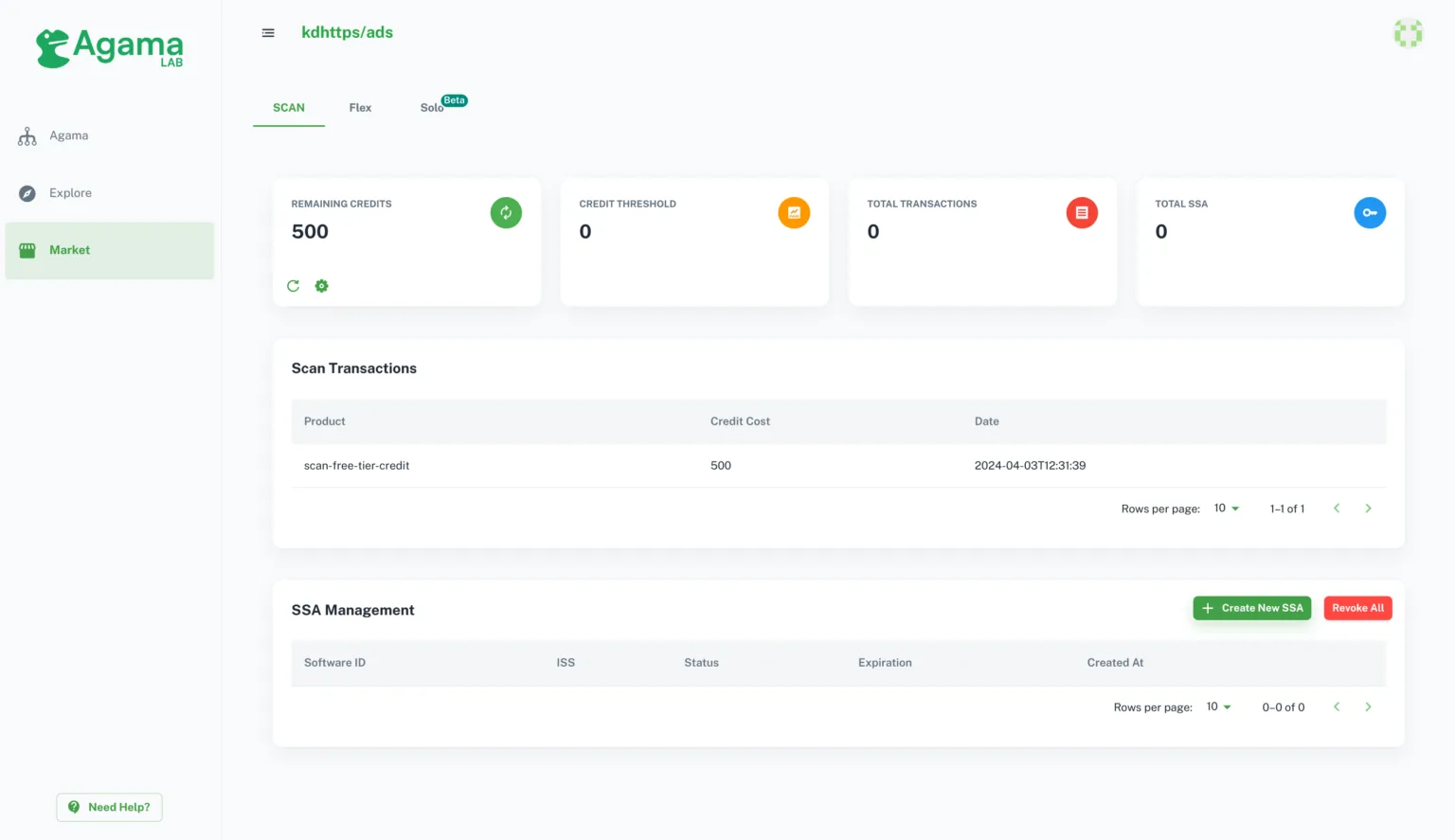Click the red Total Transactions icon
1455x840 pixels.
click(1082, 213)
